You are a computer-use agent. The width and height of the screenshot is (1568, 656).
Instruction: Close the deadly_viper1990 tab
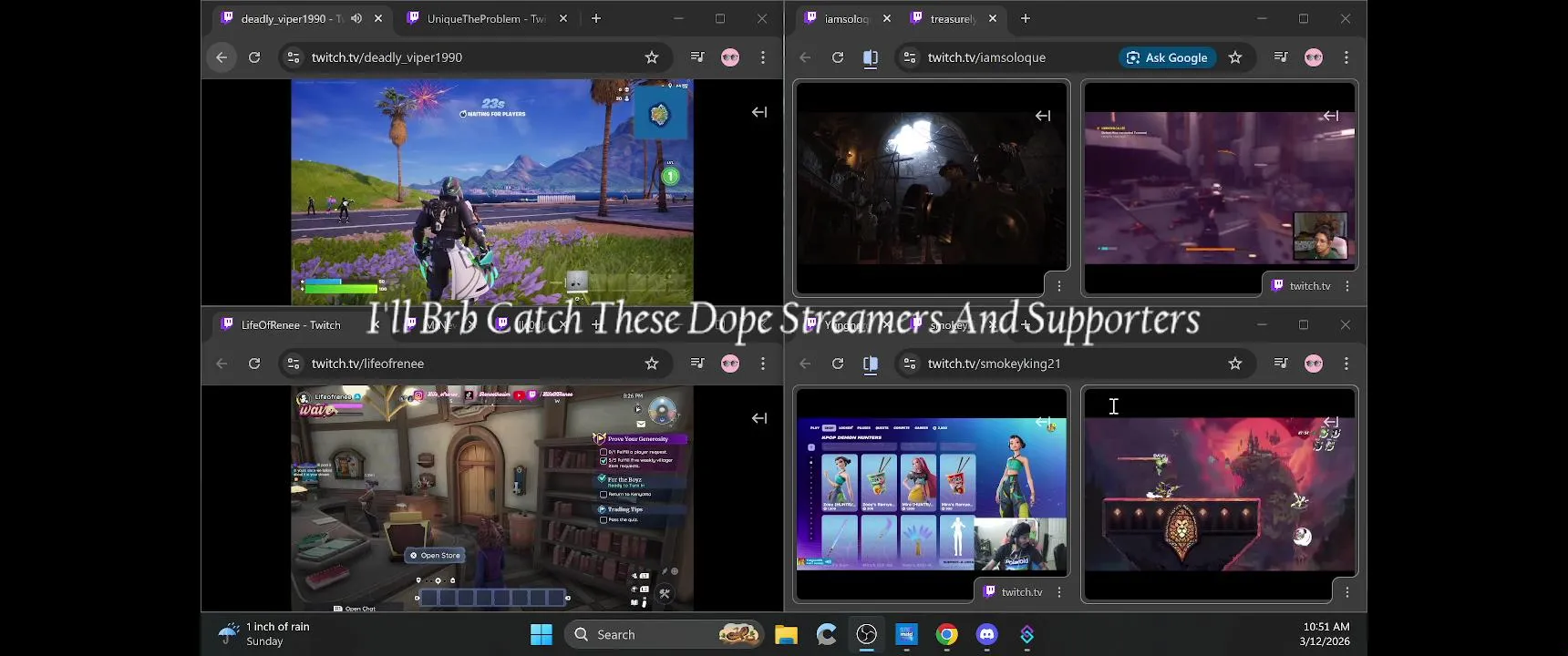click(x=378, y=18)
